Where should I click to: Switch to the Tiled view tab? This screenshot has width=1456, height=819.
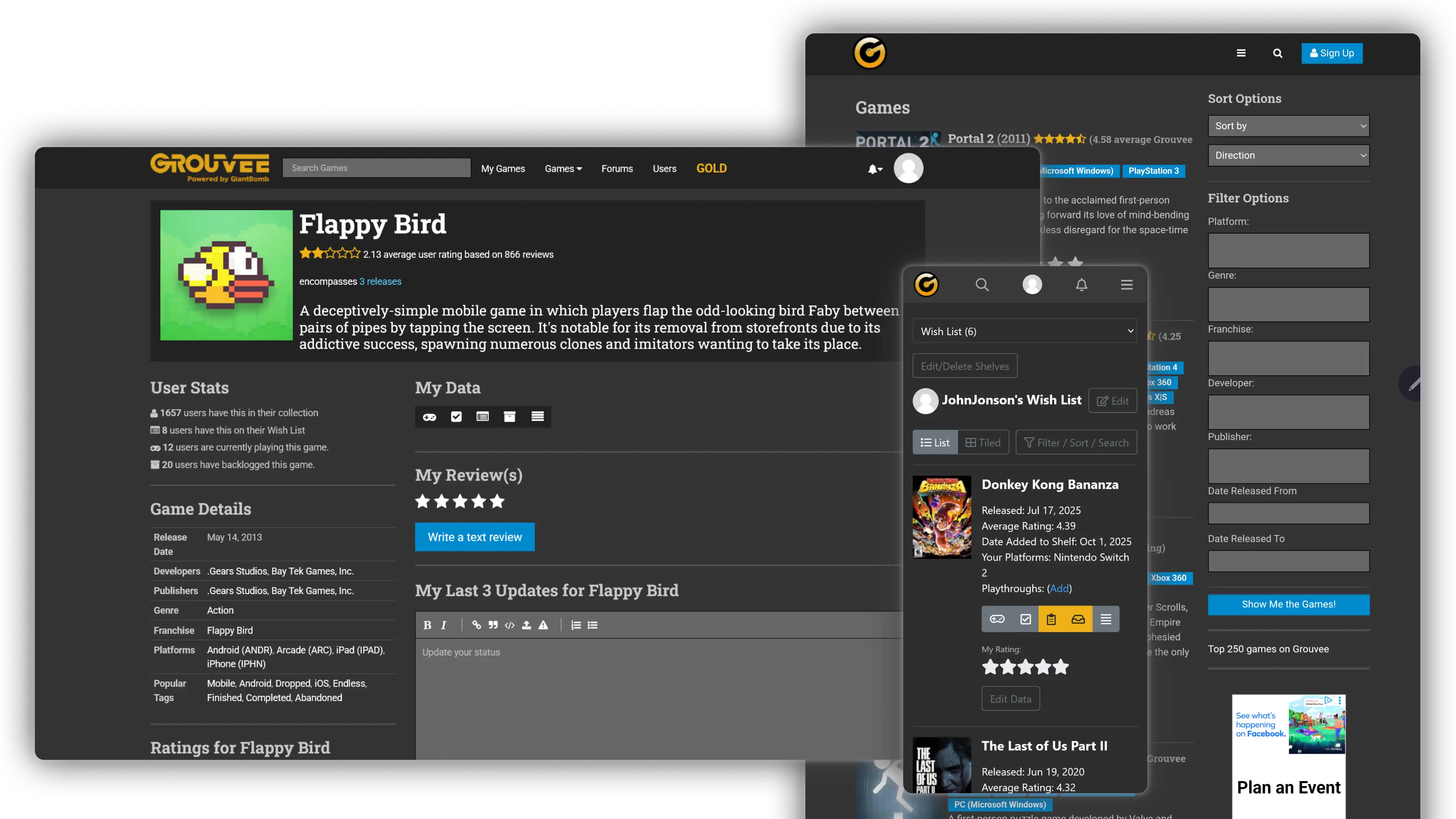pos(983,442)
